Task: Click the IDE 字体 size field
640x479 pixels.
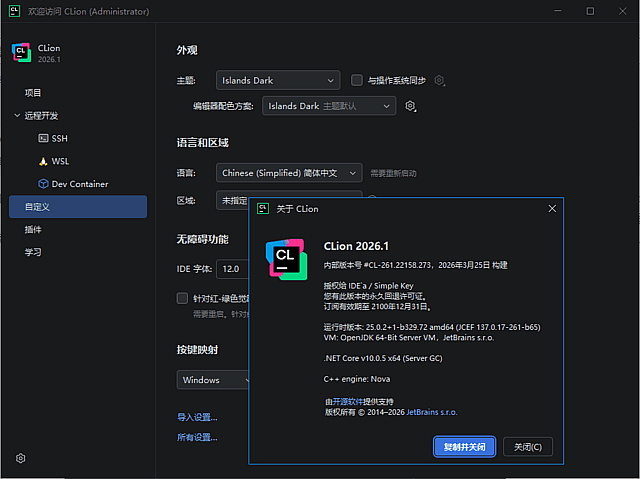Action: (x=240, y=269)
